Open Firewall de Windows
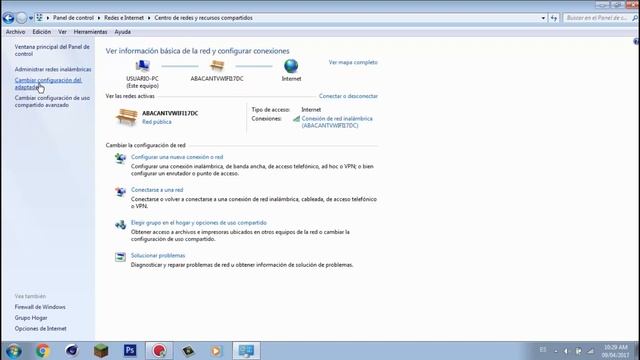This screenshot has width=640, height=360. click(40, 307)
